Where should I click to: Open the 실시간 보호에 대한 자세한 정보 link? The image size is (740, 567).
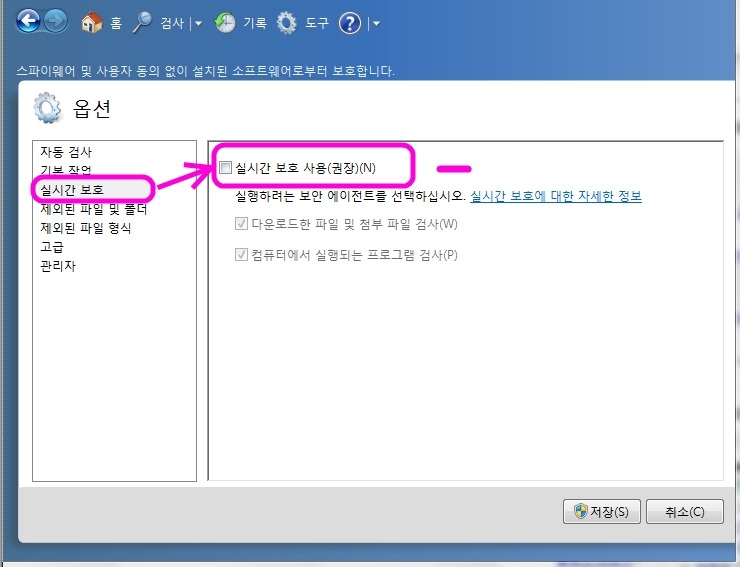click(x=555, y=197)
